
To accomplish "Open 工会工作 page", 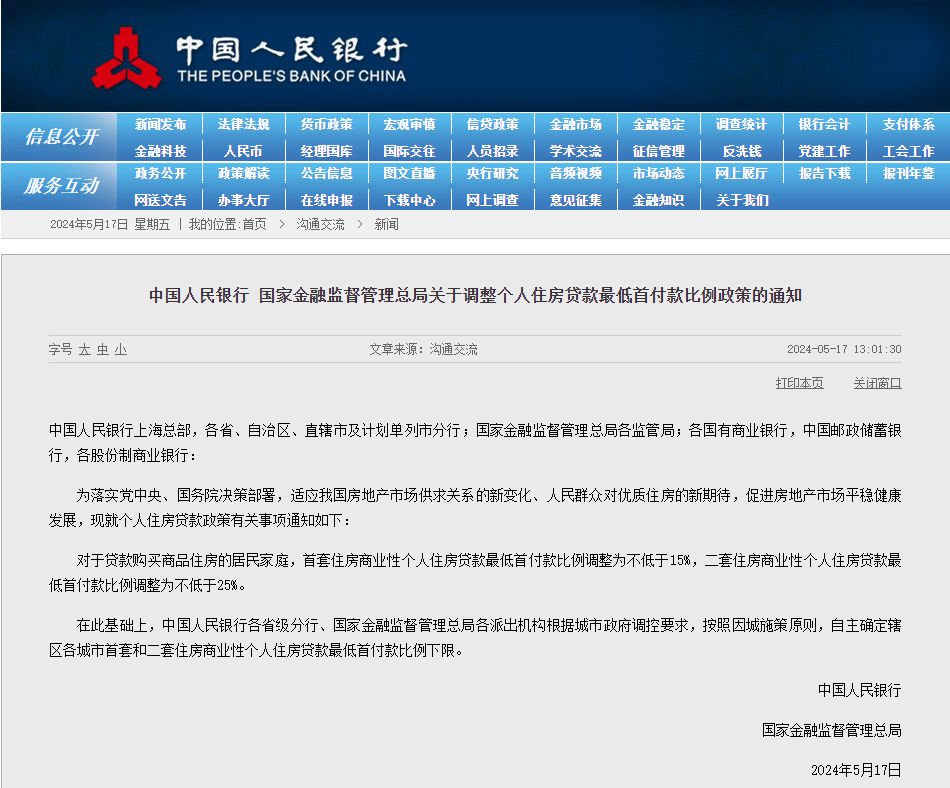I will pos(908,151).
